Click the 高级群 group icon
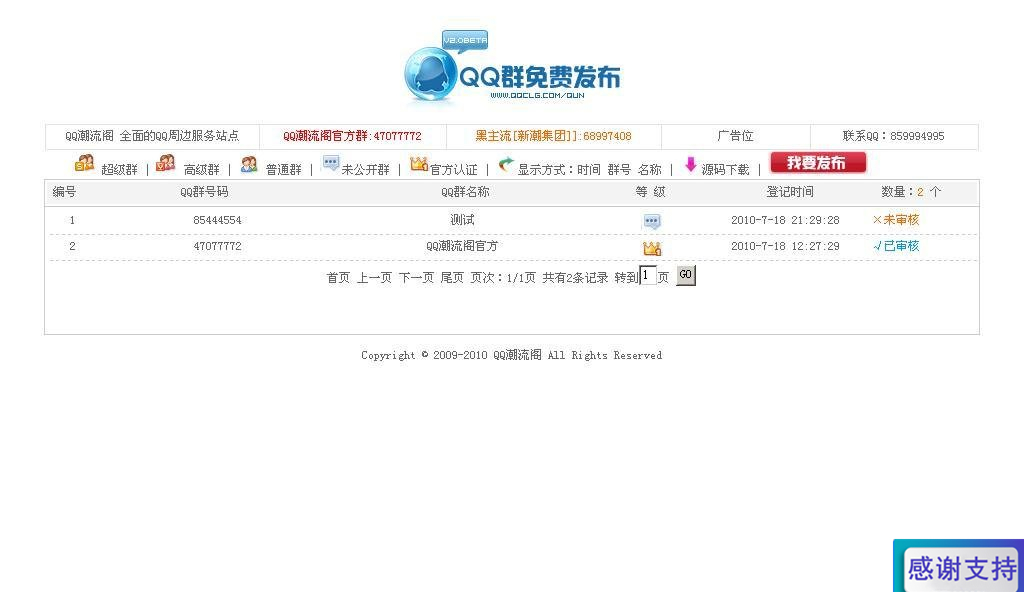Screen dimensions: 1024x592 coord(166,163)
